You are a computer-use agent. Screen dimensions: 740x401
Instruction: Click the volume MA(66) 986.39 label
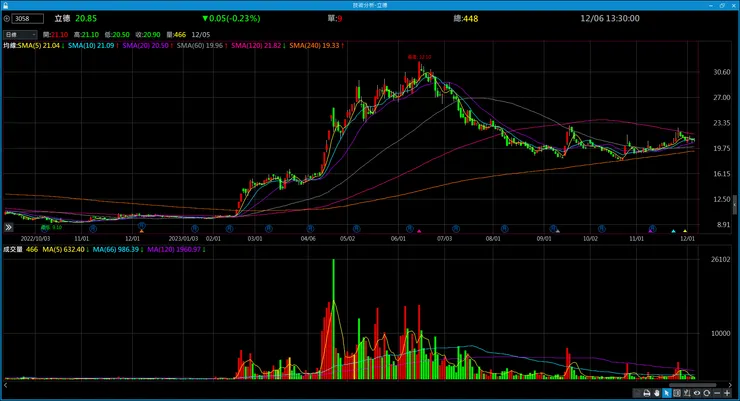118,249
